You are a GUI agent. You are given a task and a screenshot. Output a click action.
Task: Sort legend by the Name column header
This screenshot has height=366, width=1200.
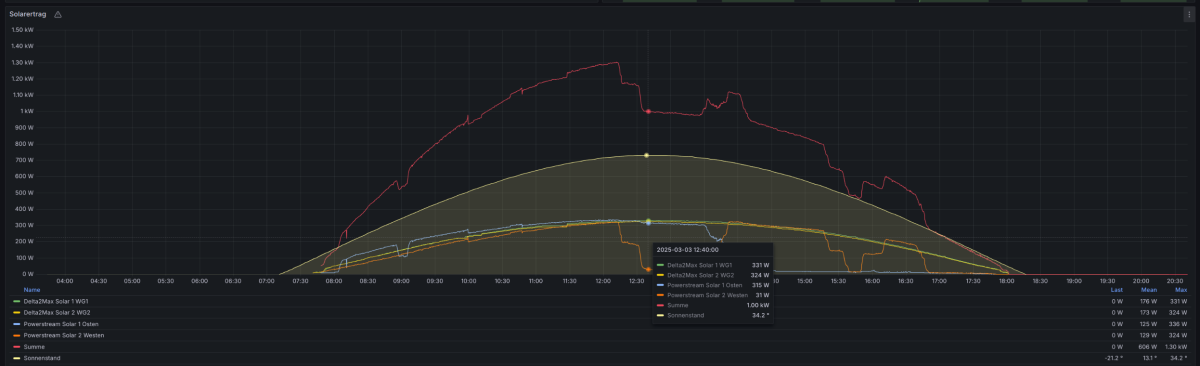coord(32,290)
